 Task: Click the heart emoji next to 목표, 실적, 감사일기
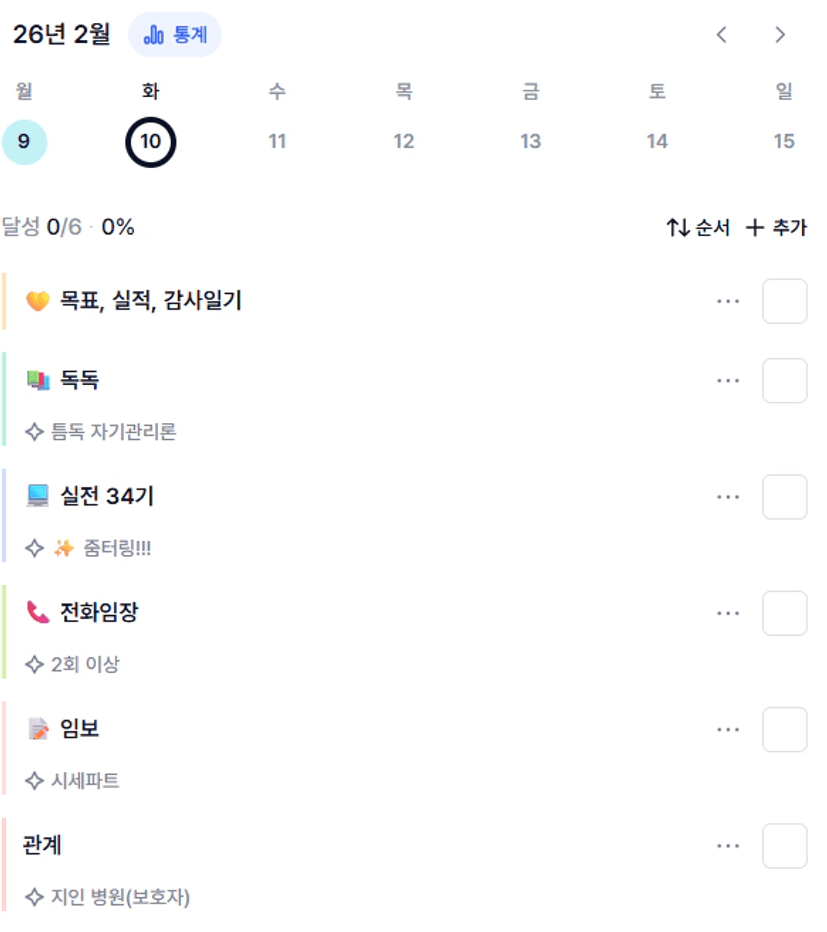click(38, 301)
